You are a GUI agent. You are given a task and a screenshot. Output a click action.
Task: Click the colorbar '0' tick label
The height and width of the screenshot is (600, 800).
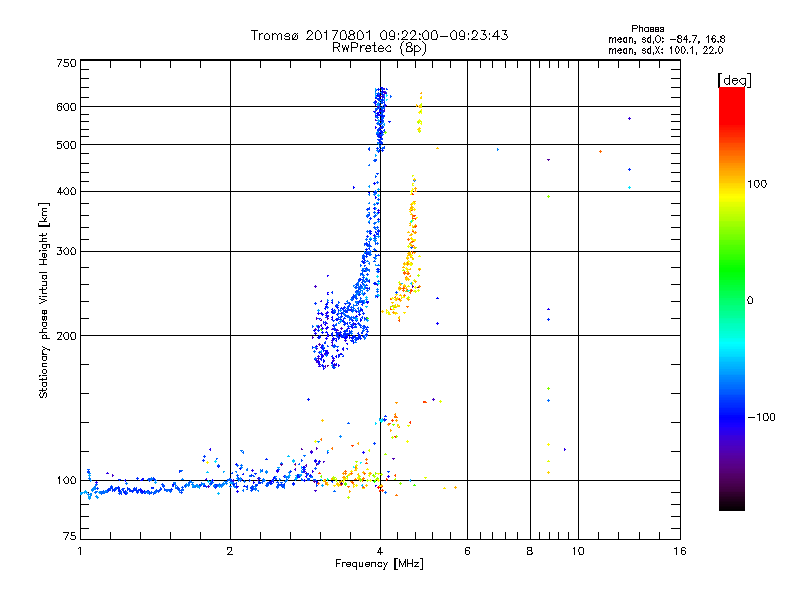[x=750, y=300]
